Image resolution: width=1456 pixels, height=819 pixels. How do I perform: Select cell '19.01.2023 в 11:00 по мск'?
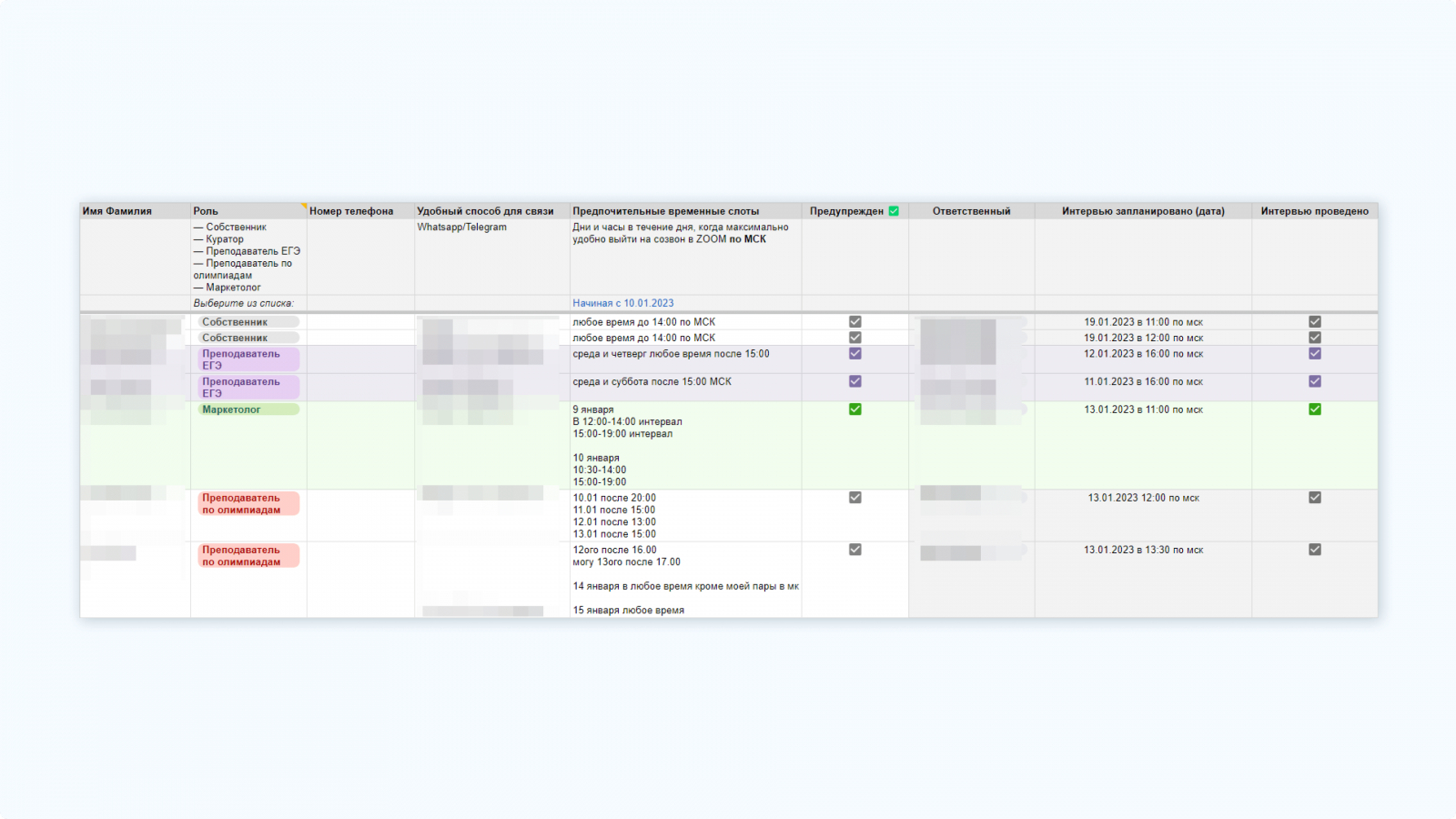tap(1143, 322)
